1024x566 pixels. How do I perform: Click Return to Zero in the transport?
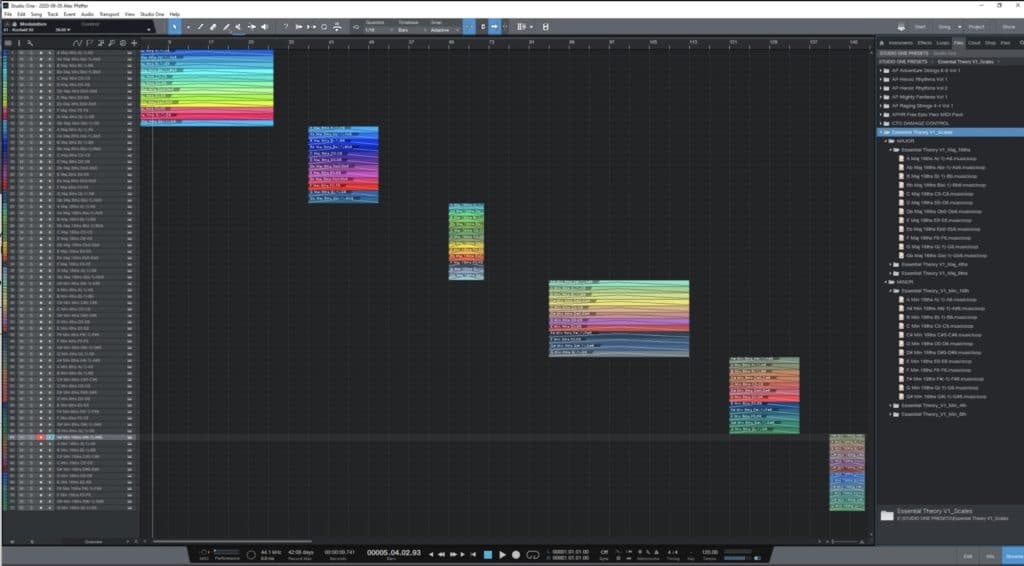473,554
